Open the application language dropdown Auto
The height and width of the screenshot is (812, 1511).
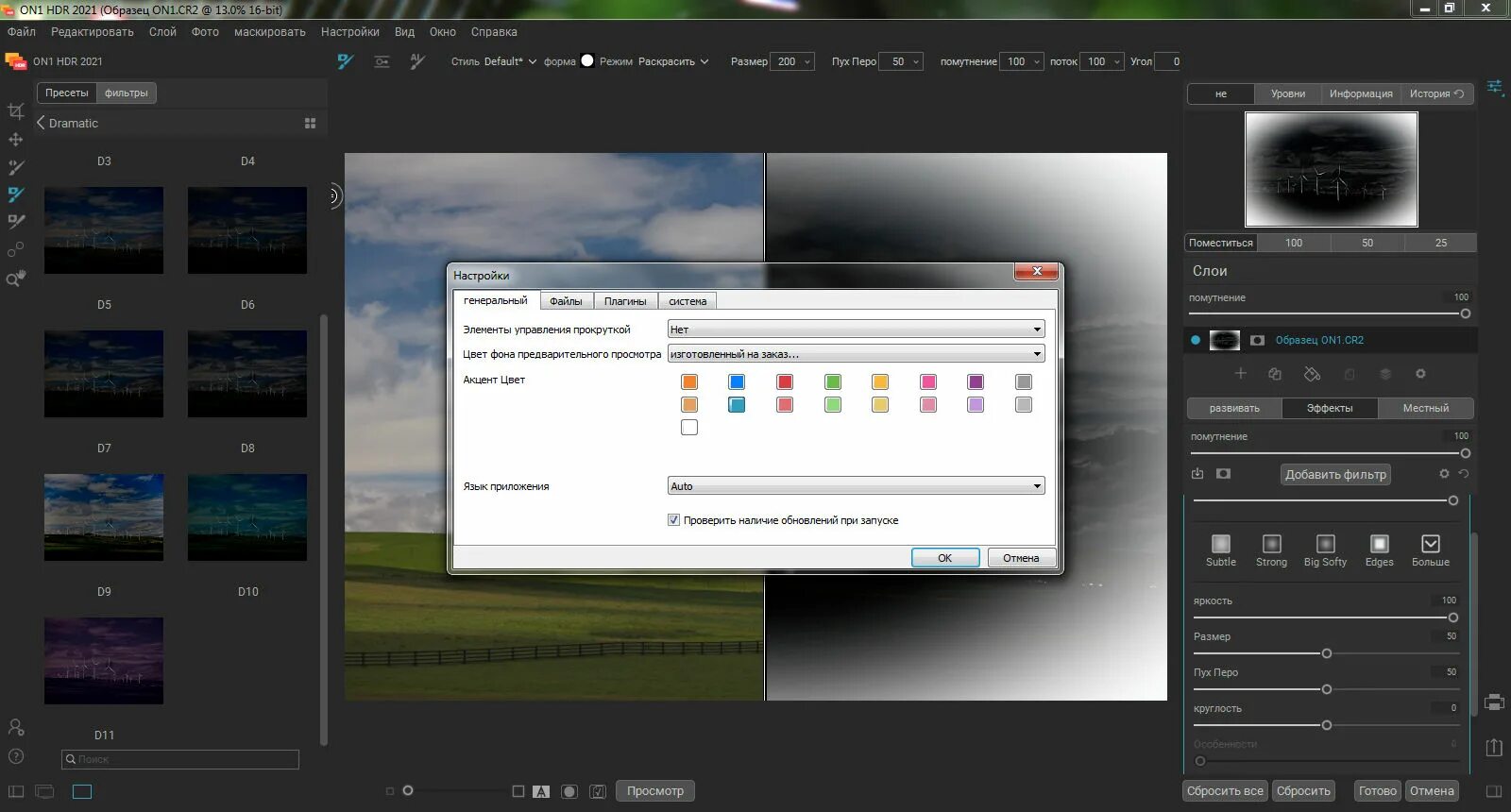click(x=856, y=486)
